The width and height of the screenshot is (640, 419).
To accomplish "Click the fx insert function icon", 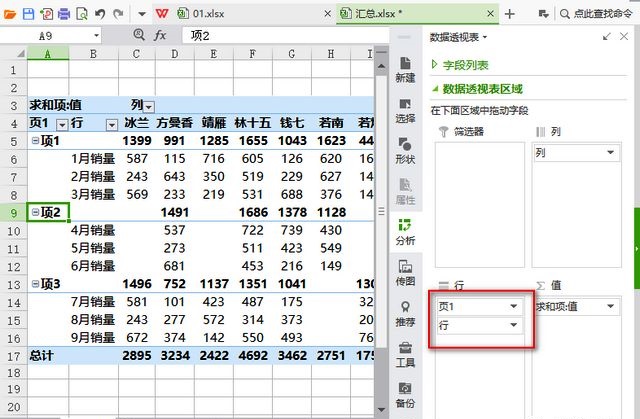I will coord(160,35).
